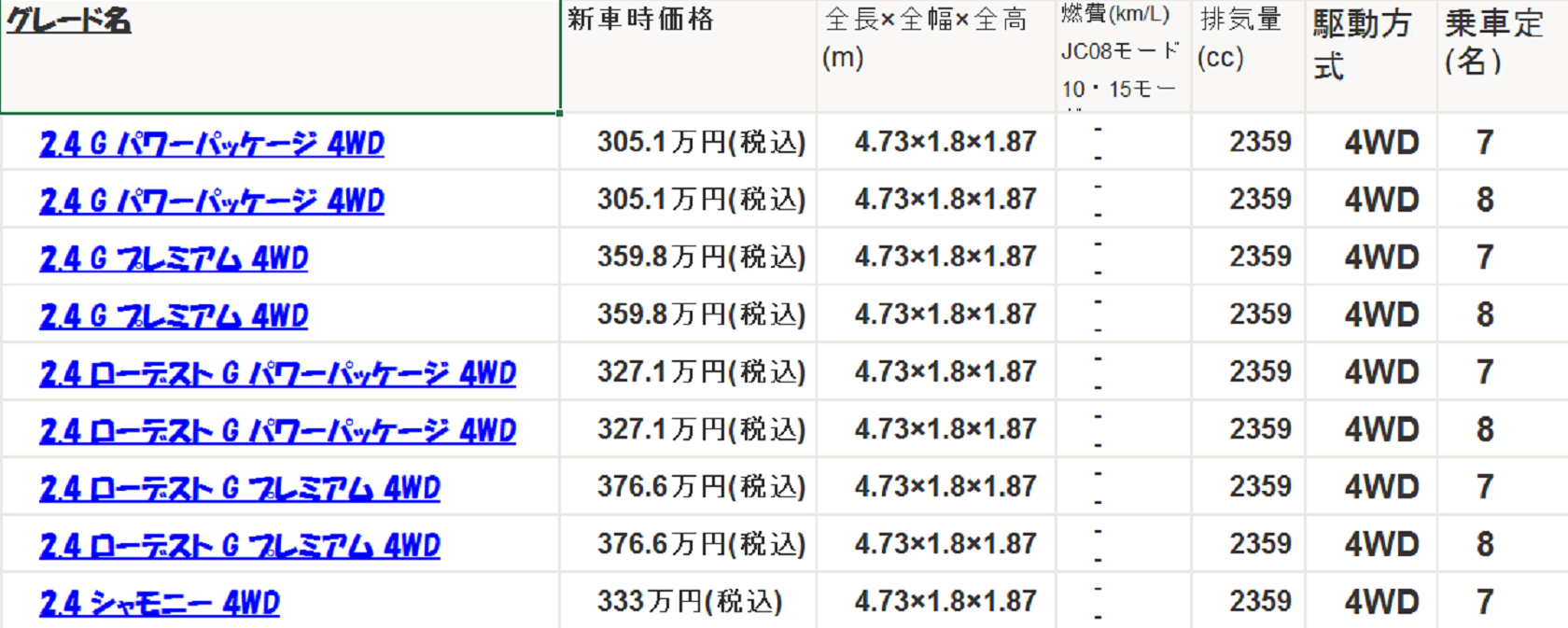
Task: Open the 8-seat 2.4 G パワーパッケージ 4WD link
Action: (211, 201)
